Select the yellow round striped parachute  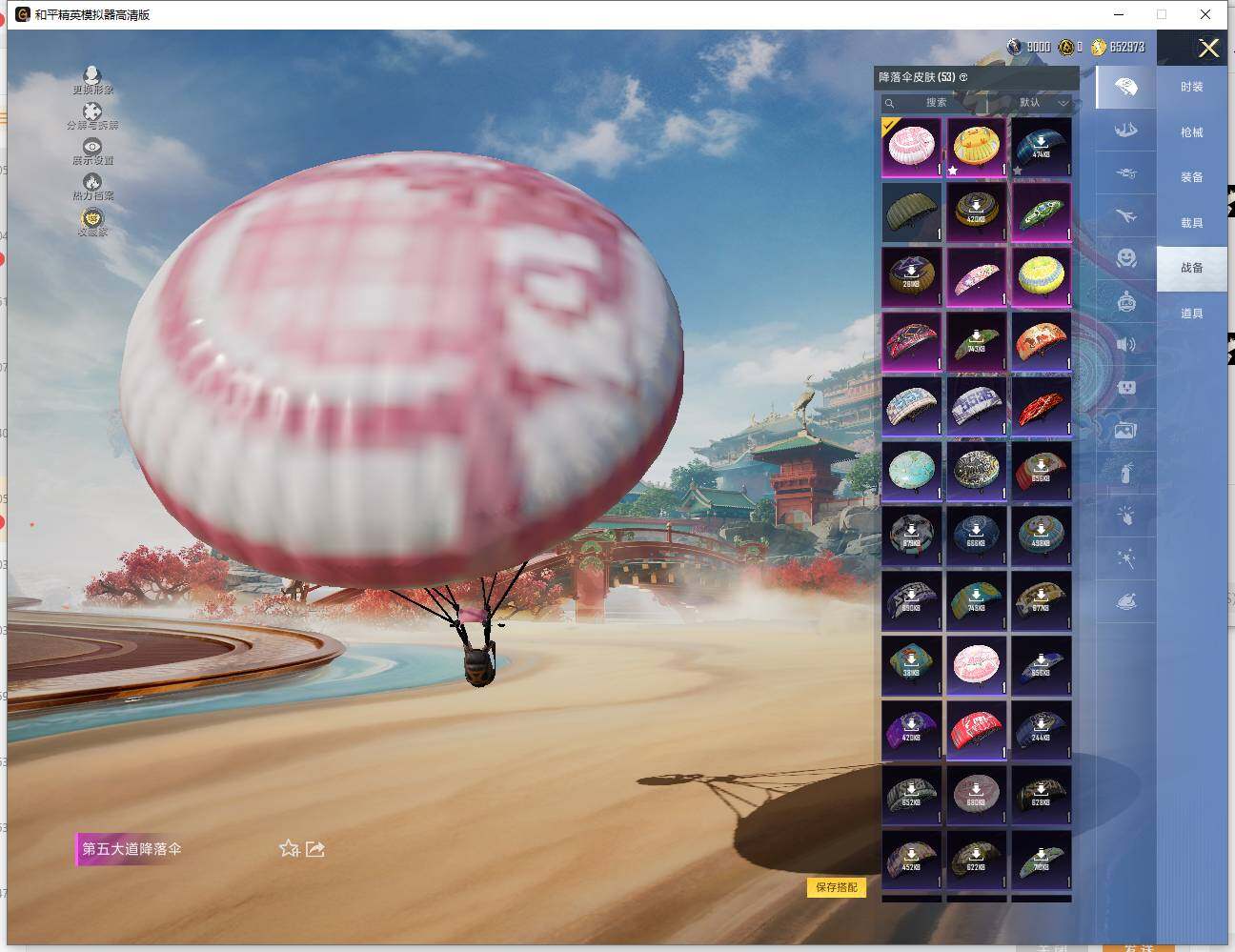(1041, 277)
